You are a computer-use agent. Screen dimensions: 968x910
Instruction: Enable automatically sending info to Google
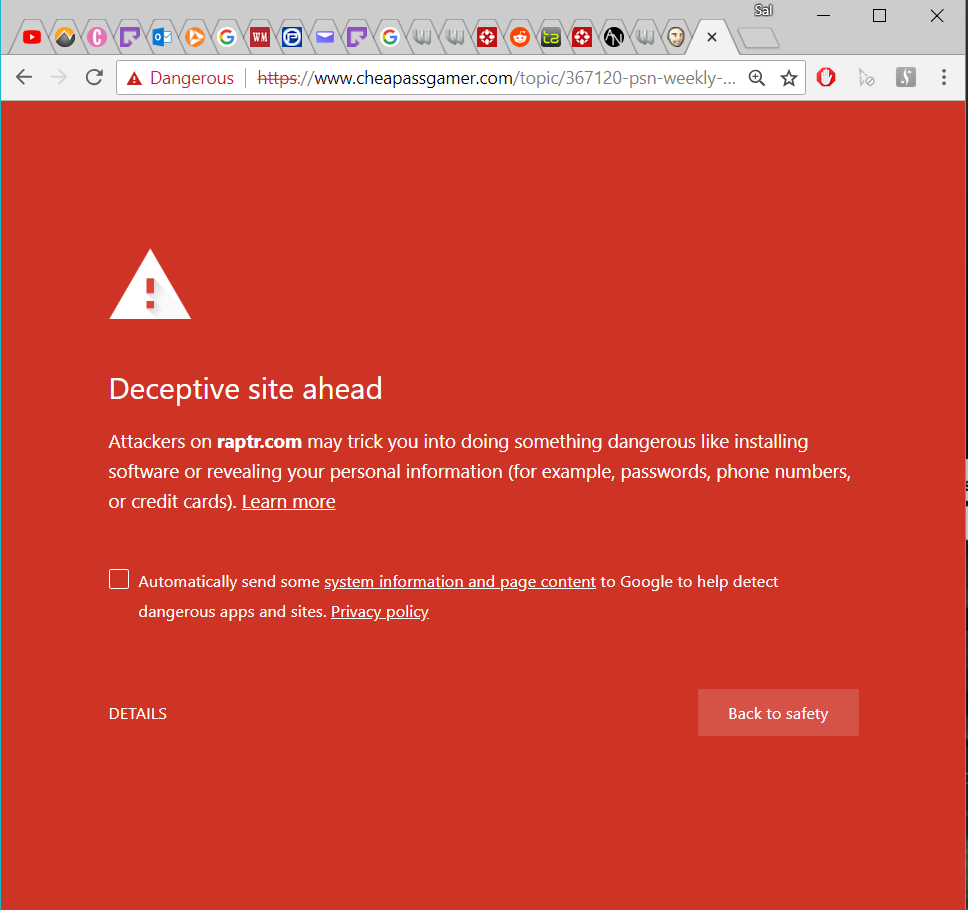[119, 579]
